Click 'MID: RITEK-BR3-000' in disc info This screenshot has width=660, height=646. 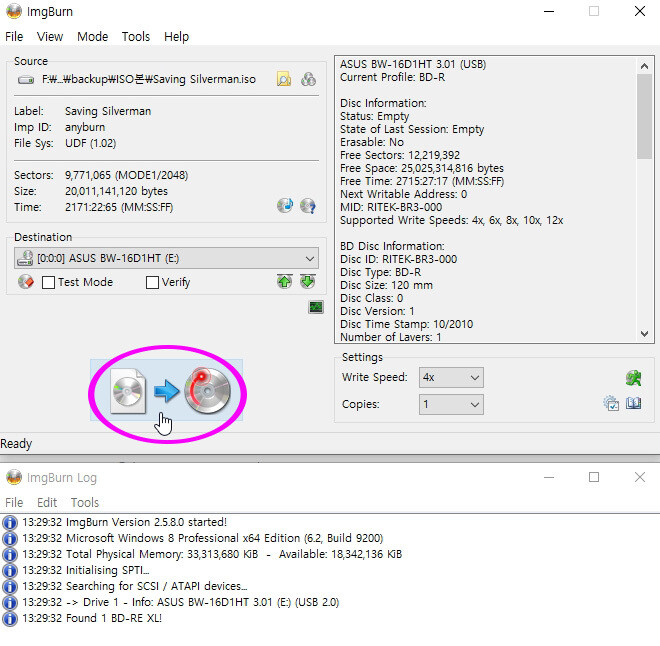(391, 207)
